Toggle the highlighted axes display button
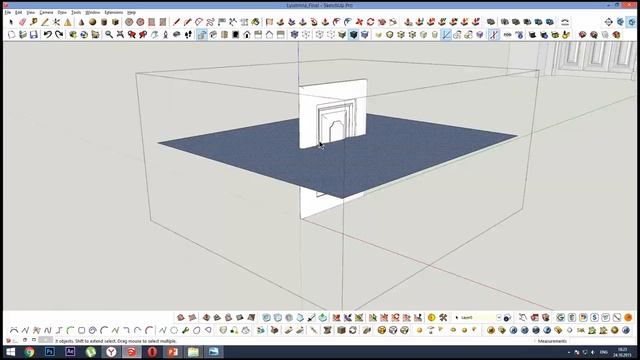Screen dimensions: 640x360 click(446, 35)
